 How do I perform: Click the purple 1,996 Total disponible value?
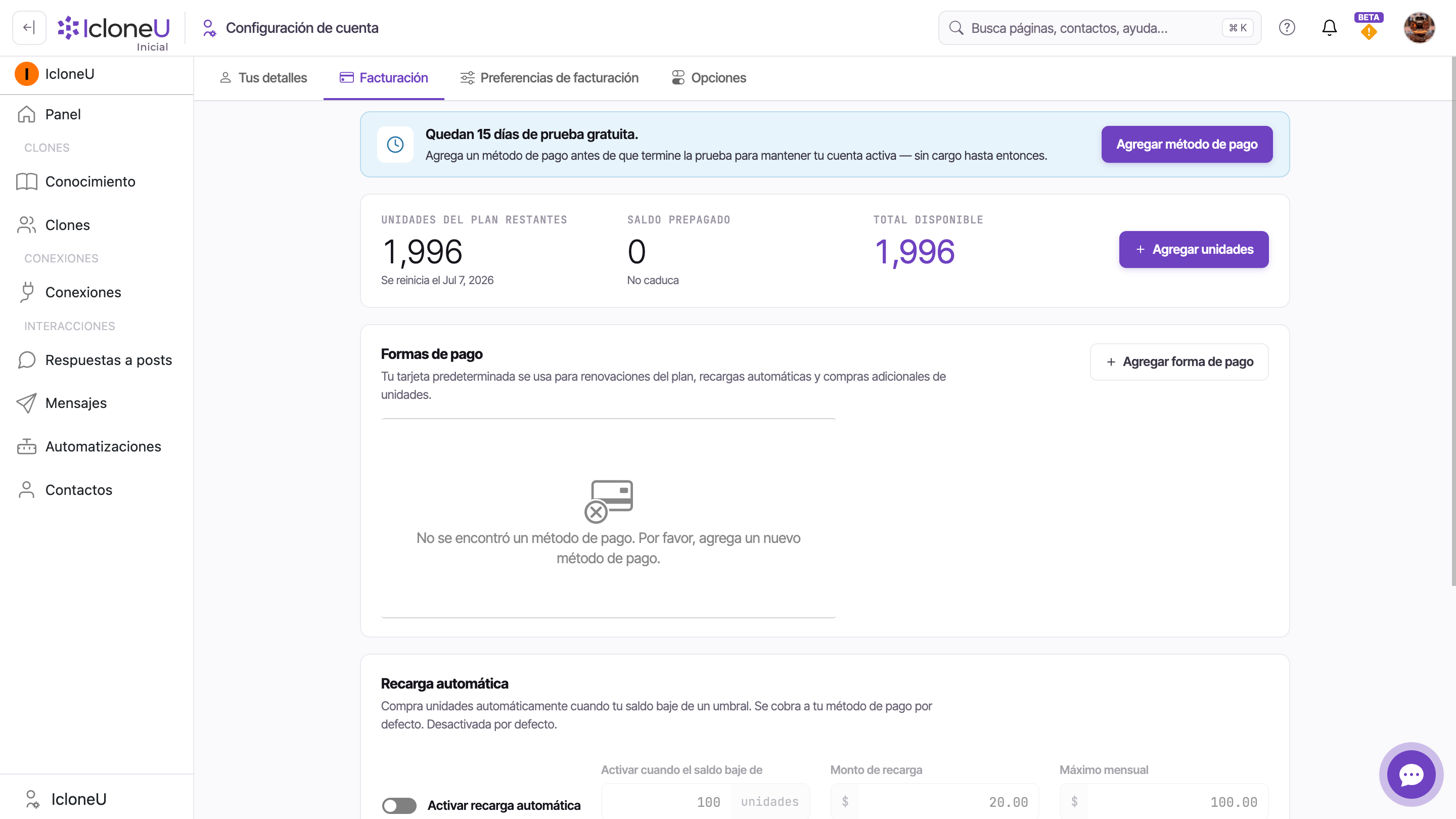click(915, 252)
